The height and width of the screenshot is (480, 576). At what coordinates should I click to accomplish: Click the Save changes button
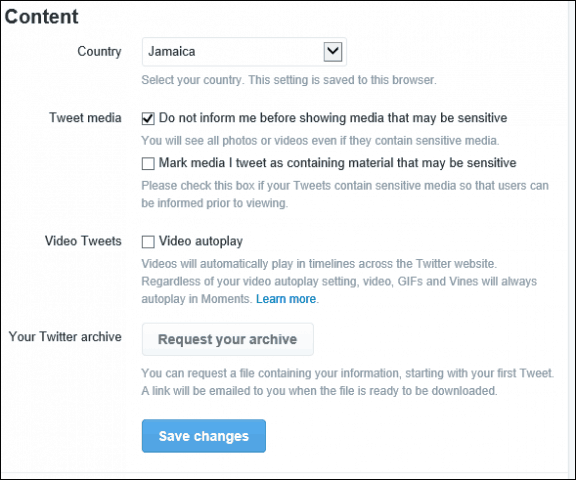[x=204, y=436]
